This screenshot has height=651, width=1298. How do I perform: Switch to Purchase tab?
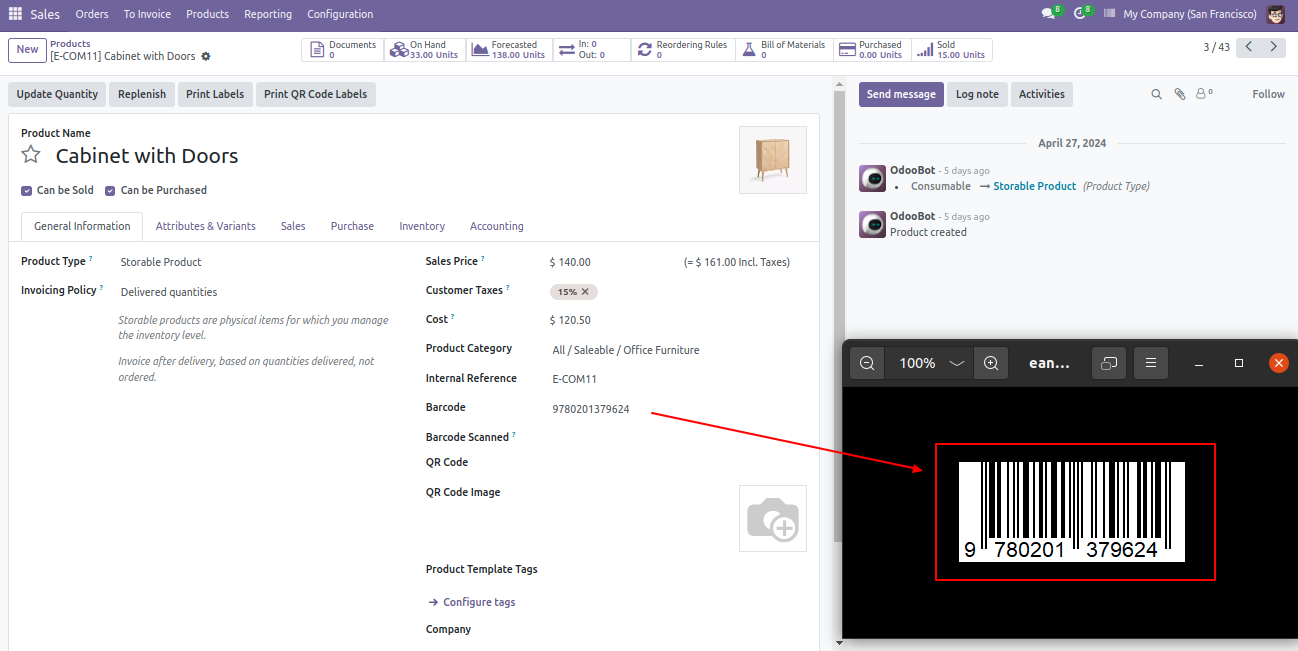click(x=352, y=226)
